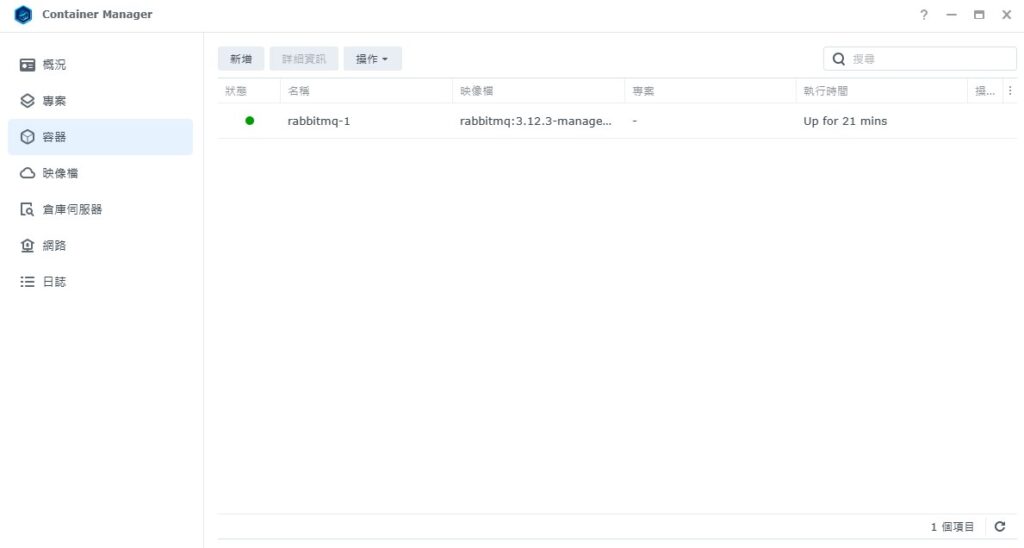Open the 日誌 log section
Viewport: 1024px width, 548px height.
(101, 282)
